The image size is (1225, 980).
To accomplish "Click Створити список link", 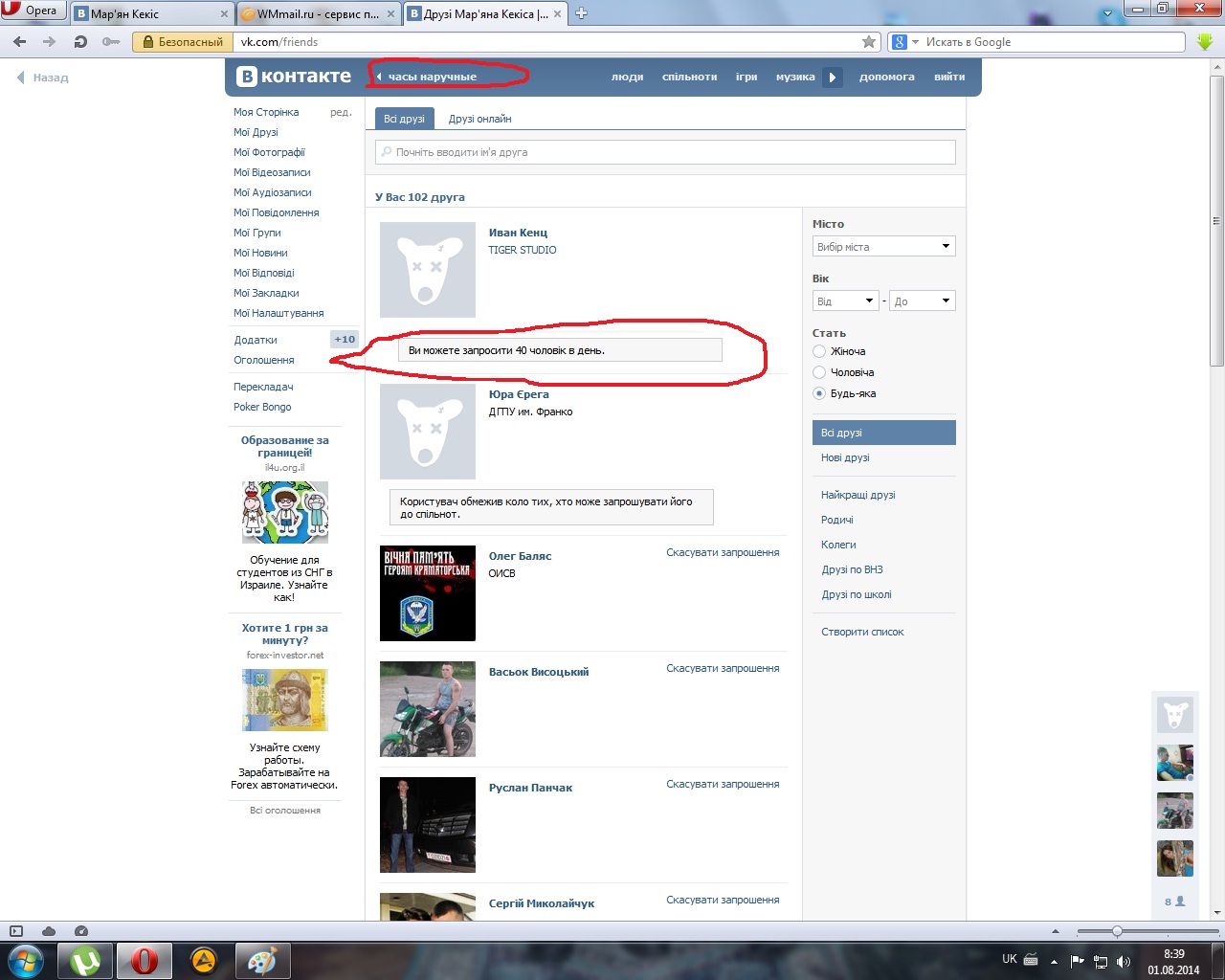I will [x=862, y=632].
